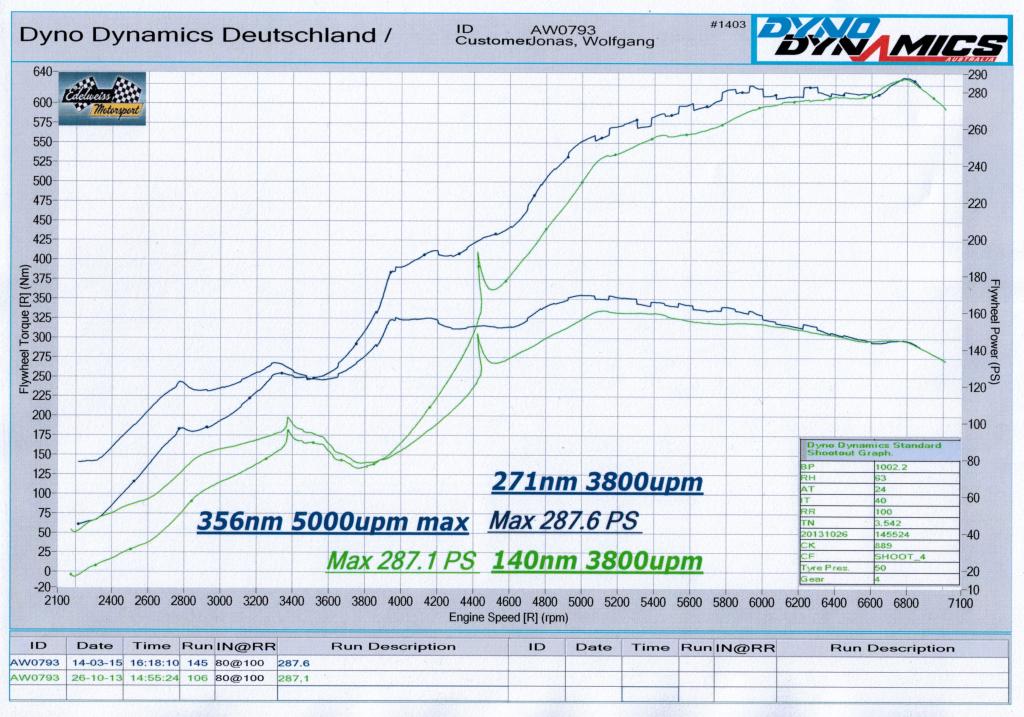Select the '356nm 5000upm max' blue annotation
The width and height of the screenshot is (1024, 717).
pos(333,522)
